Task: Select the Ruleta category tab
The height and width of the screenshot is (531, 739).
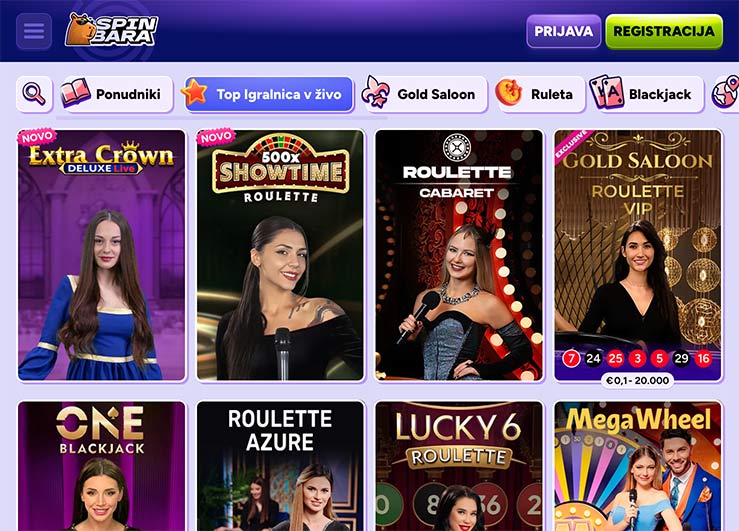Action: pyautogui.click(x=540, y=94)
